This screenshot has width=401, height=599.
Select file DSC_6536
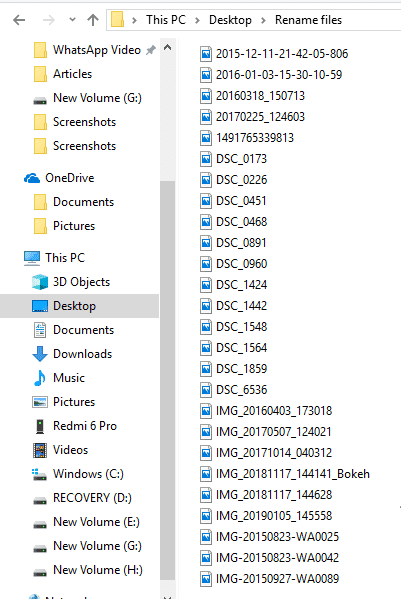coord(241,390)
